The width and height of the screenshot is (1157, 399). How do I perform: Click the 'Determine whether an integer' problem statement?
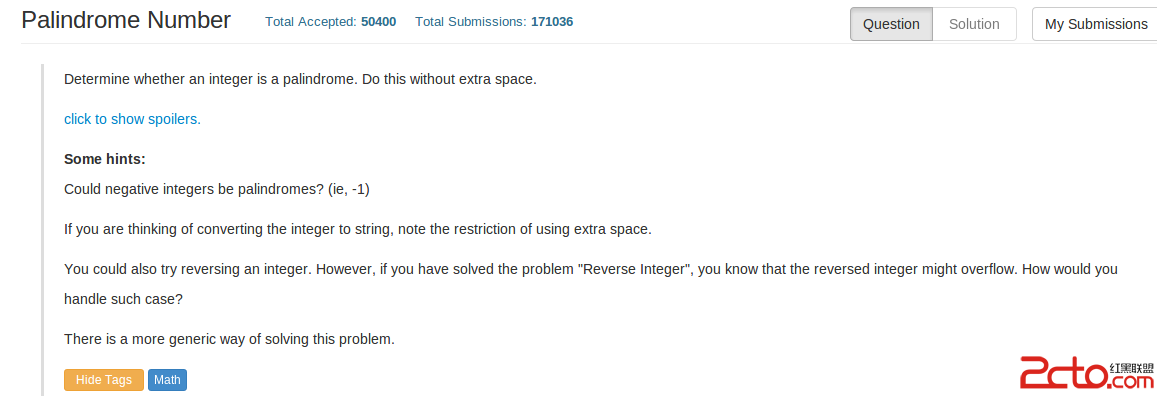(300, 80)
